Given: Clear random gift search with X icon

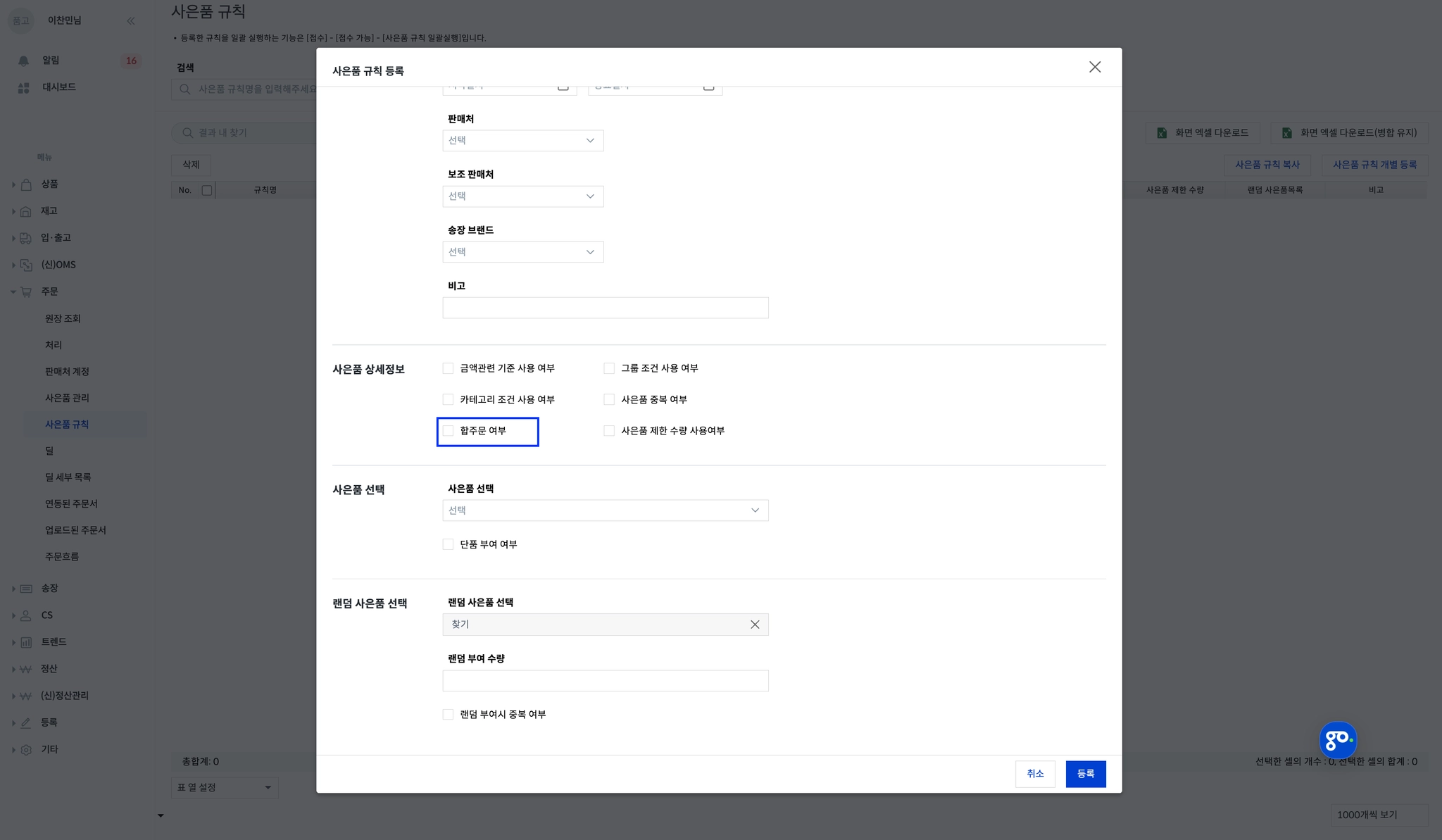Looking at the screenshot, I should click(755, 625).
